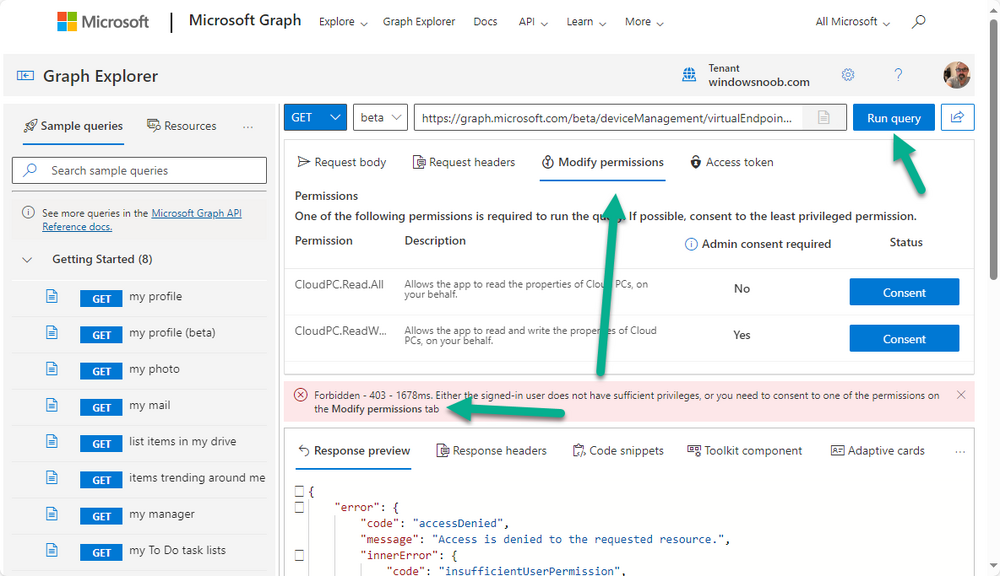Switch to the Resources tab
The image size is (1000, 576).
pos(182,126)
